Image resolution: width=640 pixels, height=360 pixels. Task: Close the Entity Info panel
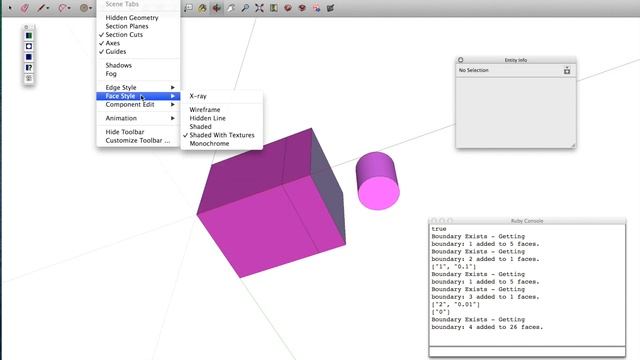coord(460,60)
